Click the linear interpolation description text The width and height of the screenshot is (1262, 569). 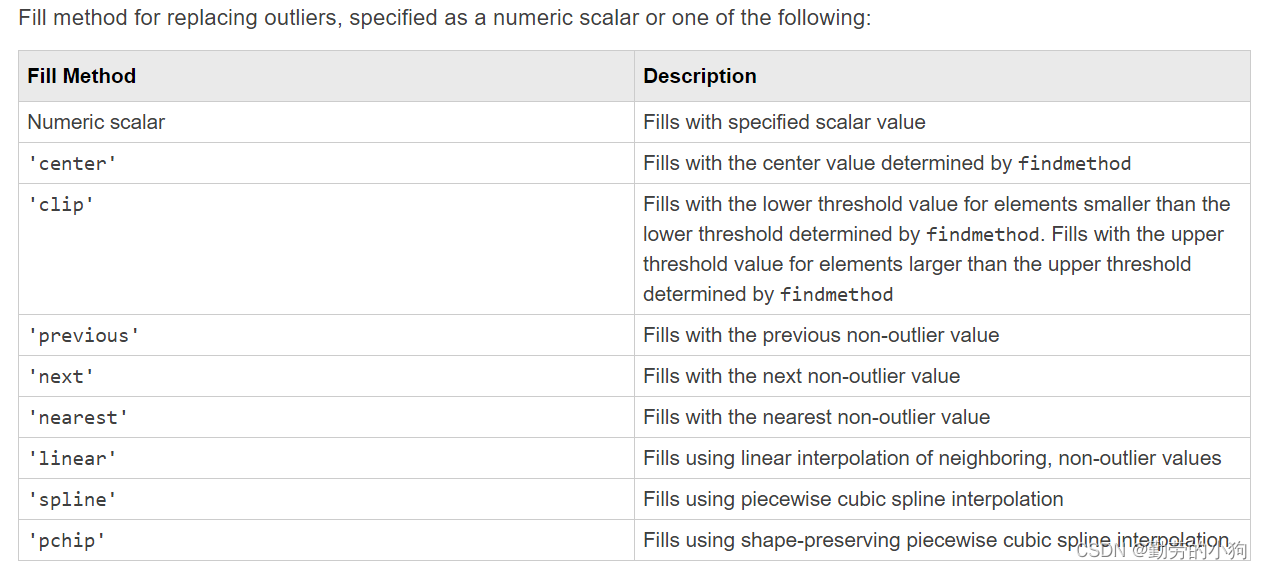pos(932,458)
